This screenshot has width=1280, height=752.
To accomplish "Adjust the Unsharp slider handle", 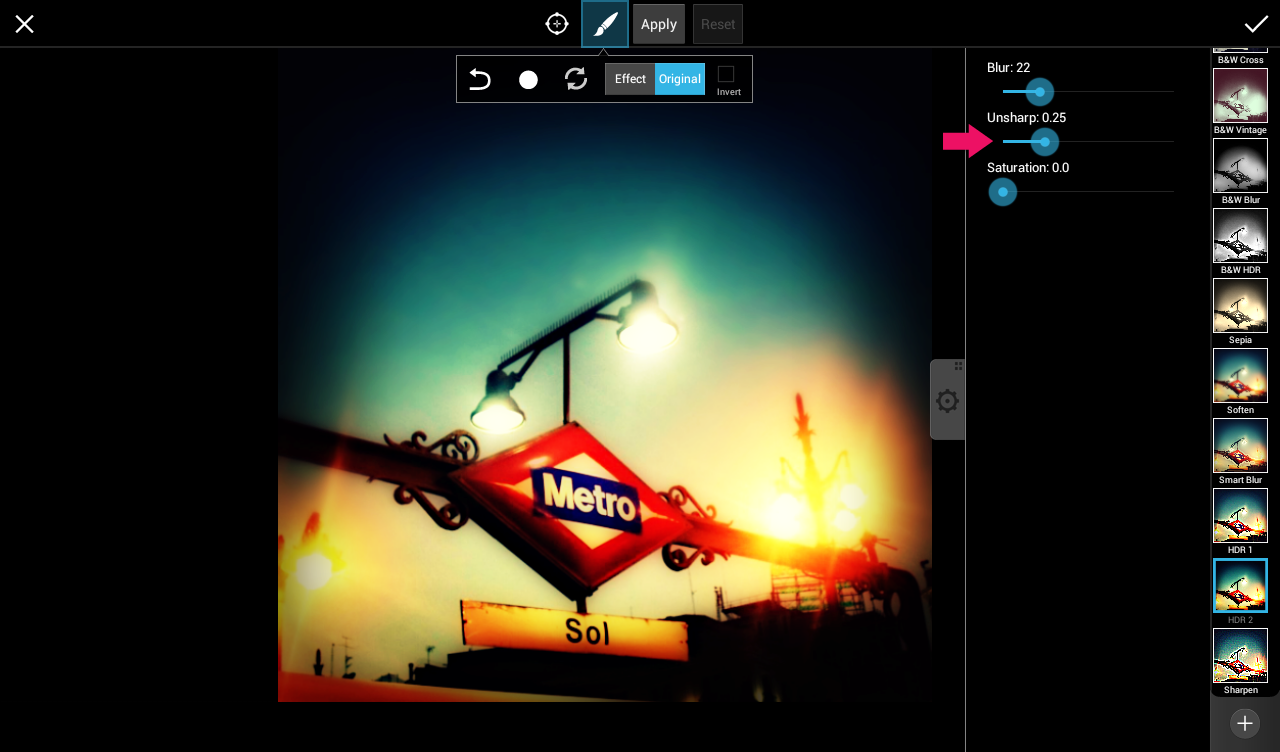I will tap(1045, 142).
